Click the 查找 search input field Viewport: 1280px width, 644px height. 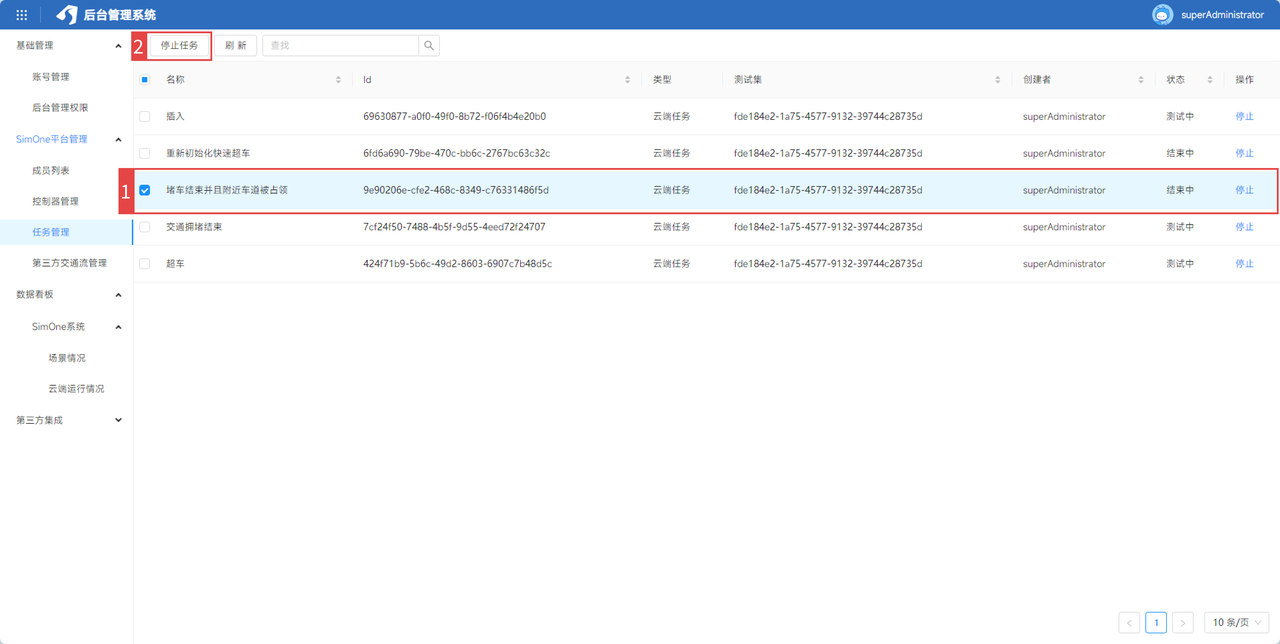[x=340, y=46]
